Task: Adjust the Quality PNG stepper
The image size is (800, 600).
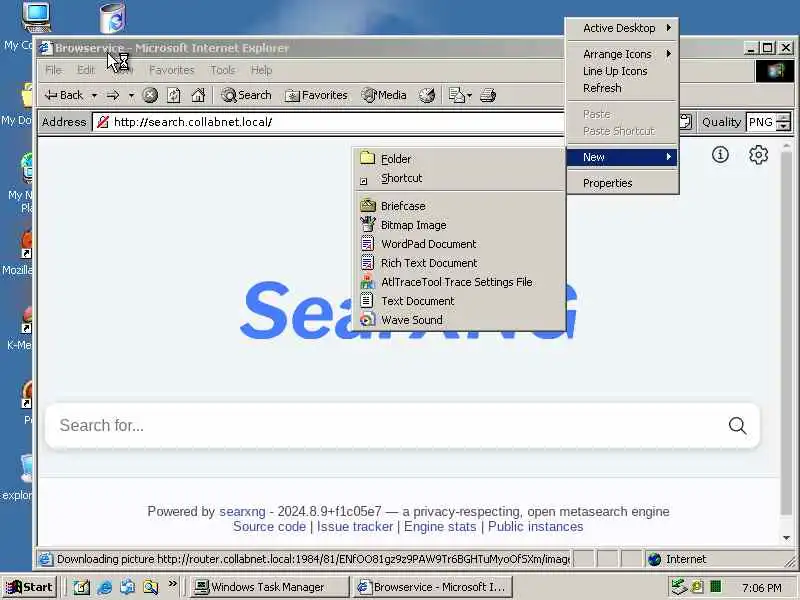Action: point(783,122)
